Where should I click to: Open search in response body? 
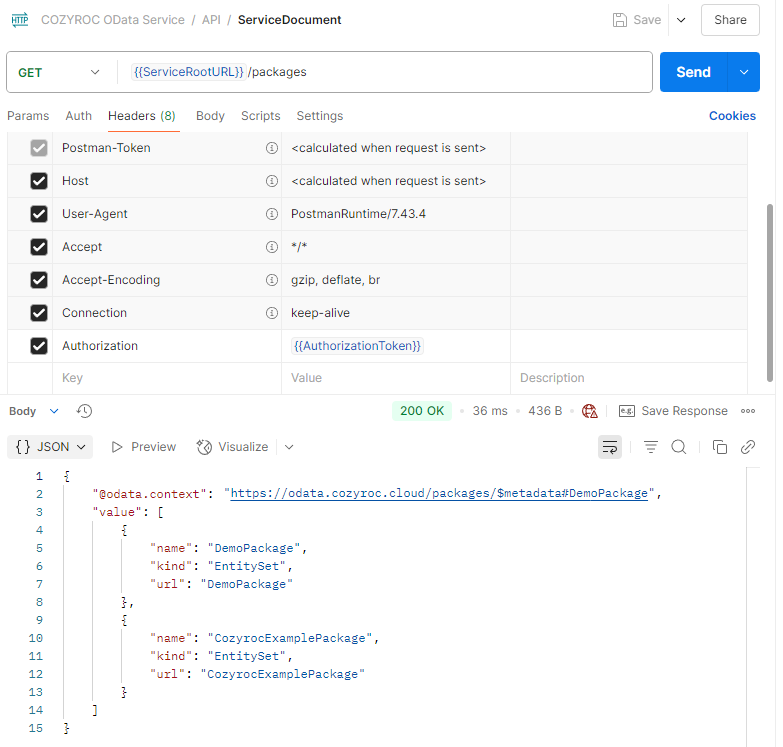[x=678, y=447]
